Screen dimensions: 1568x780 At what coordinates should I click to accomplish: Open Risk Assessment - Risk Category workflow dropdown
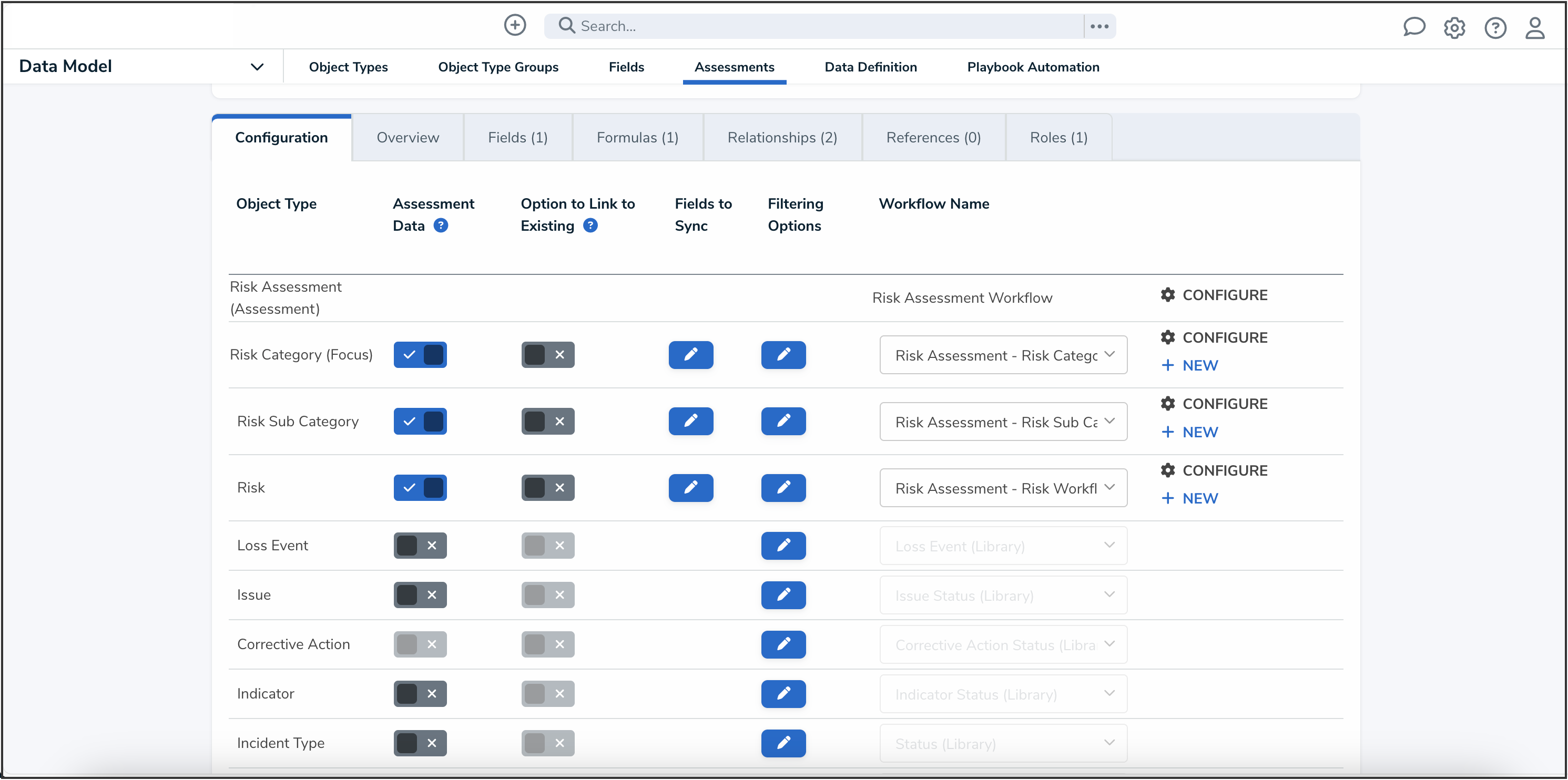(x=1003, y=355)
